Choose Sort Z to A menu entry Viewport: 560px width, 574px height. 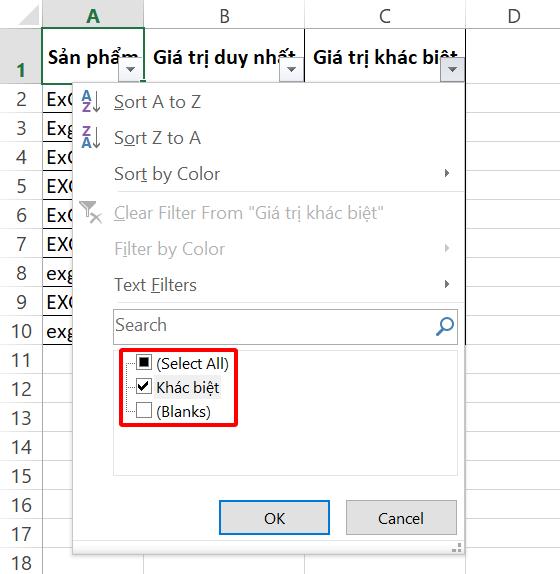[269, 138]
